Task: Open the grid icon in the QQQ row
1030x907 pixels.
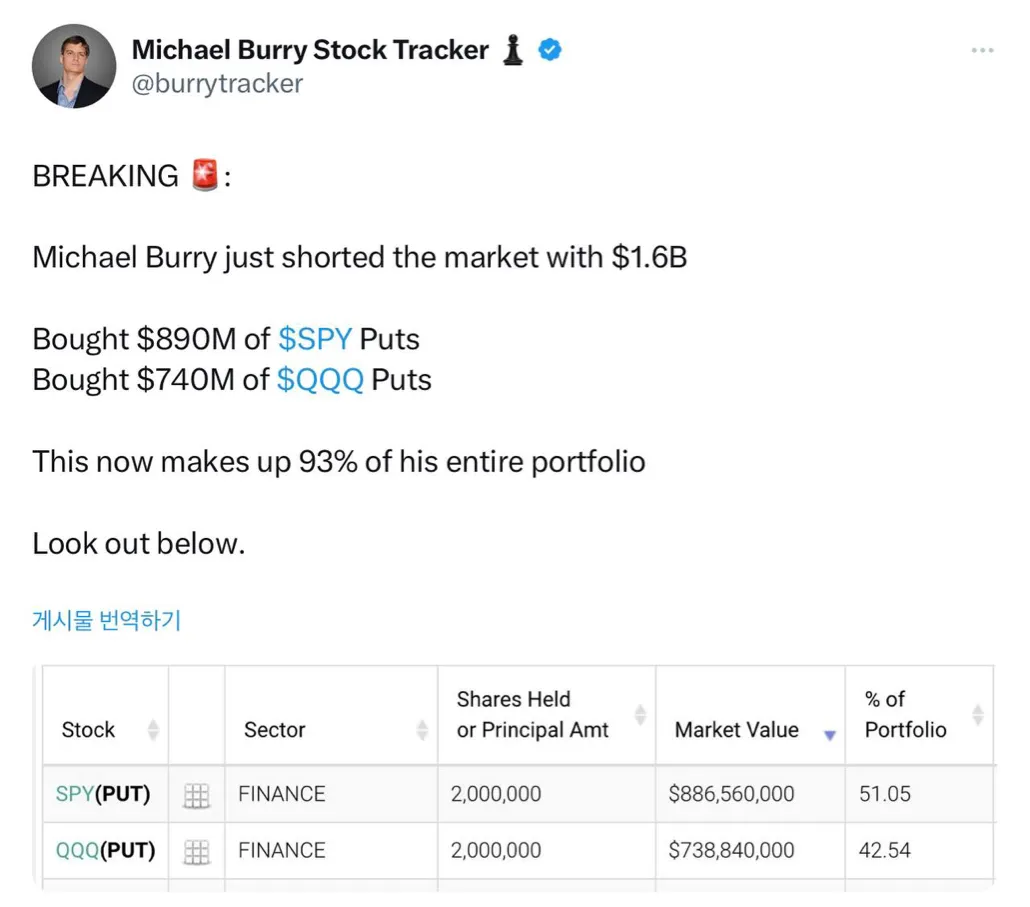Action: tap(197, 851)
